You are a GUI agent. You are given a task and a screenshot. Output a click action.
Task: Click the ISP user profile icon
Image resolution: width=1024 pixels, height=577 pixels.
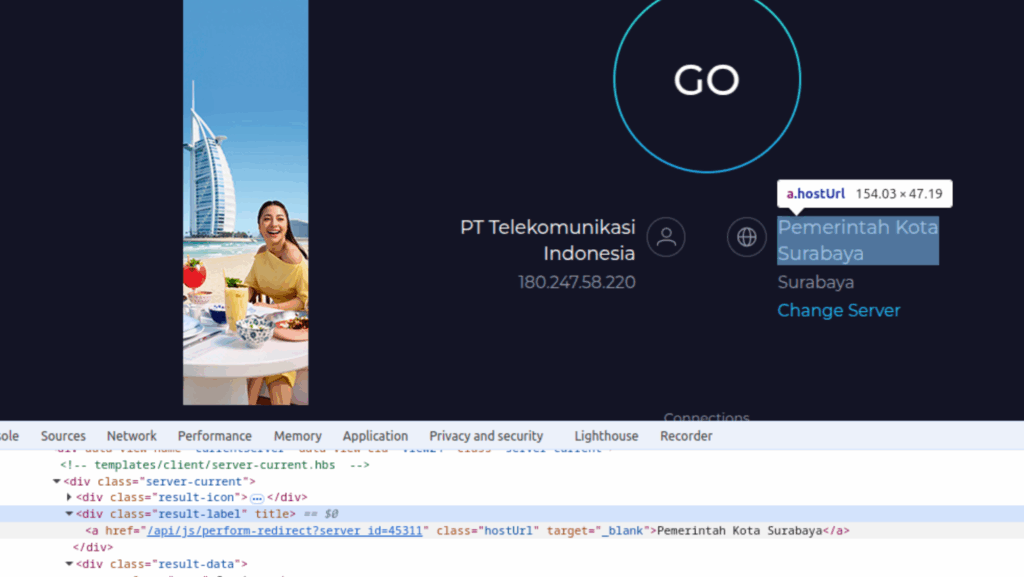[x=666, y=237]
